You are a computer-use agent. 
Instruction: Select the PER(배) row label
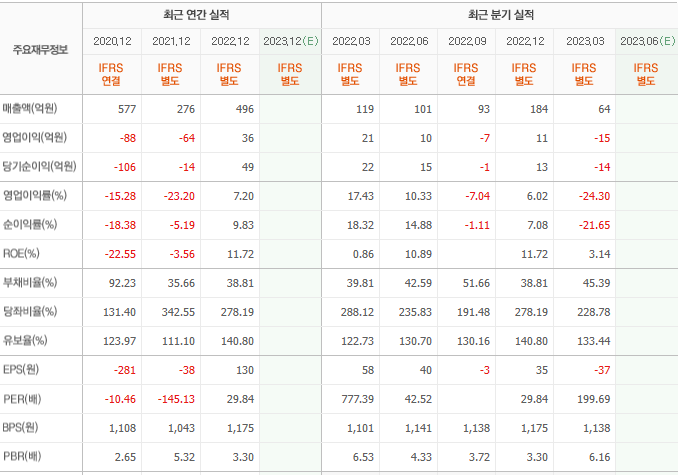coord(22,399)
